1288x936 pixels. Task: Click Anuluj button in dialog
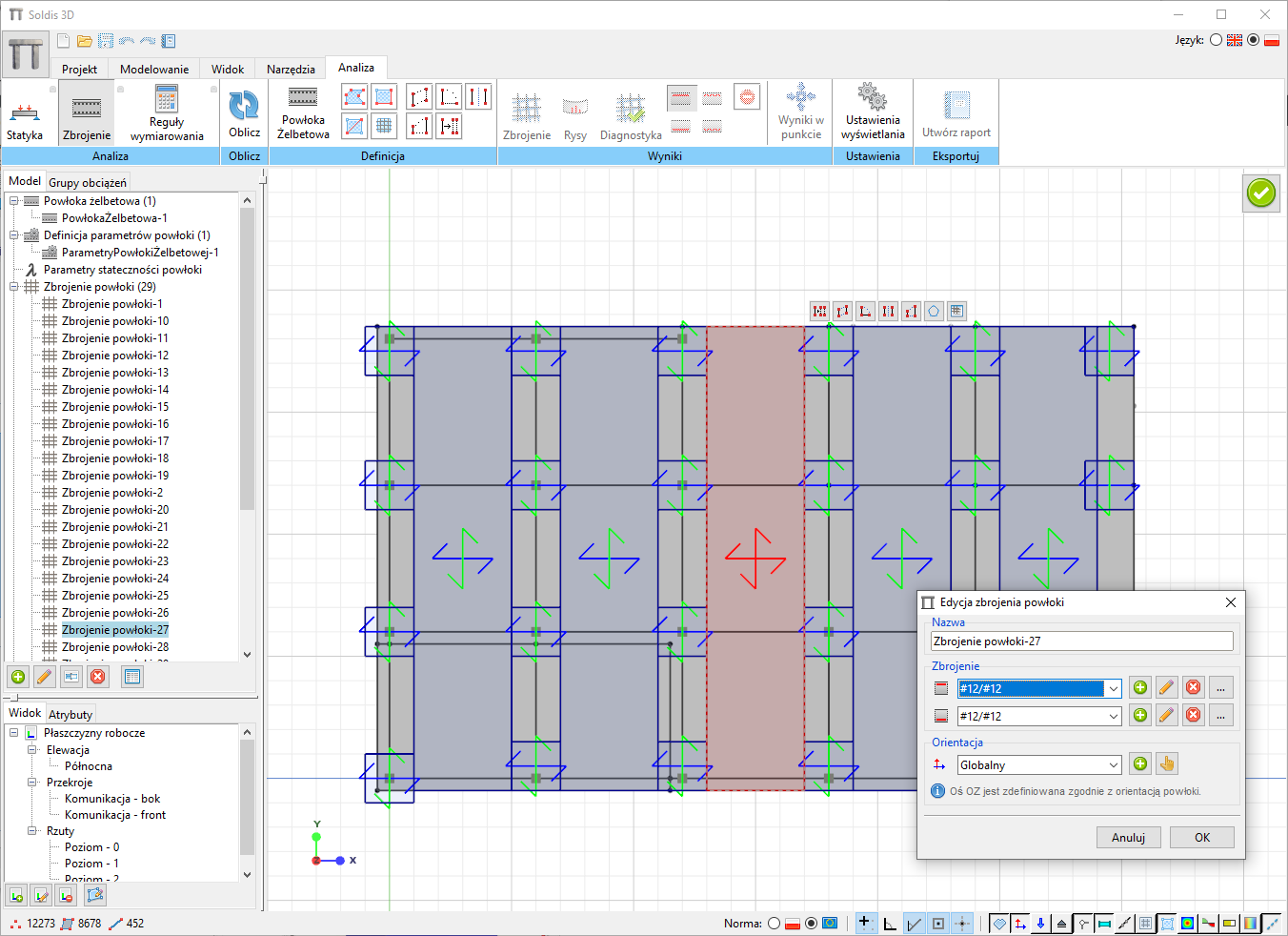tap(1128, 837)
